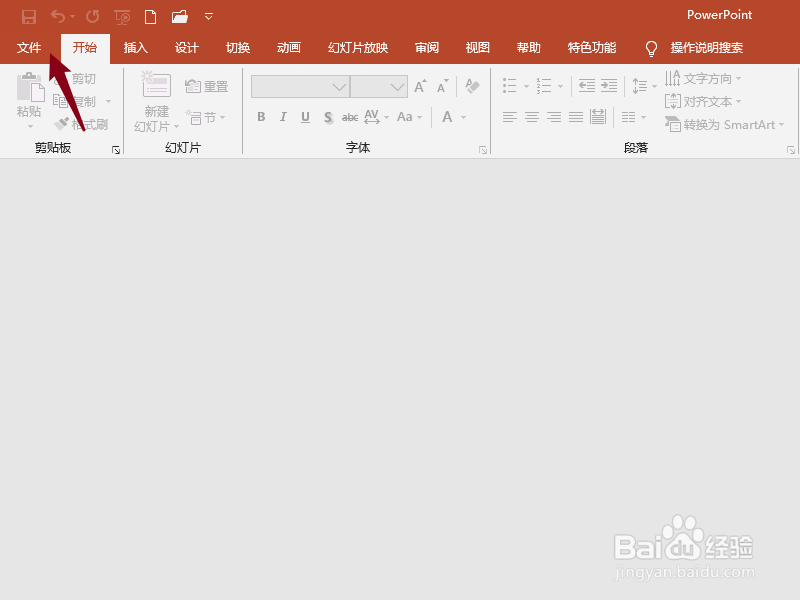This screenshot has height=600, width=800.
Task: Switch to the 插入 (Insert) tab
Action: 136,48
